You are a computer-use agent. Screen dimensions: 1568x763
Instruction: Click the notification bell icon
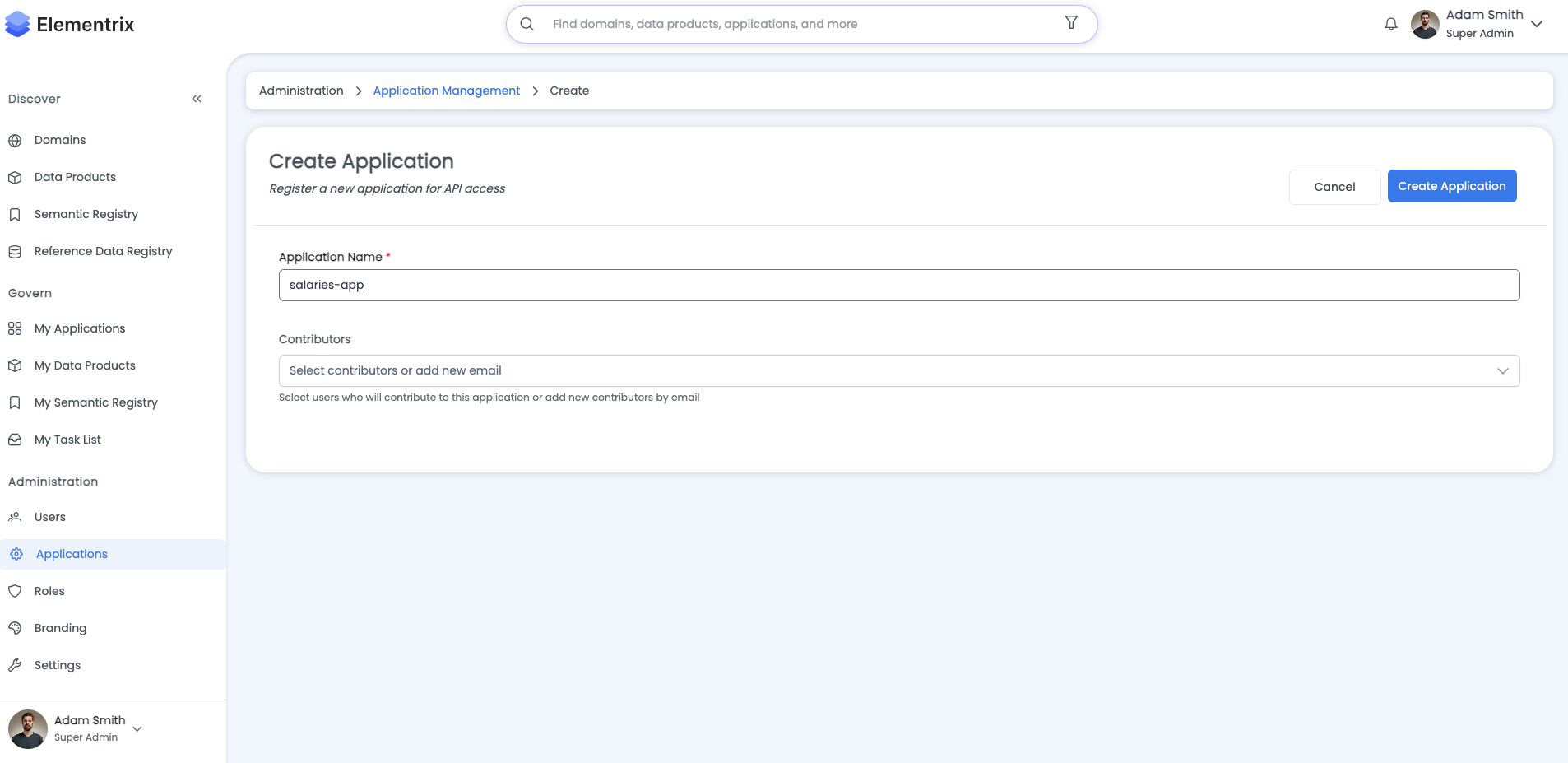click(1390, 24)
